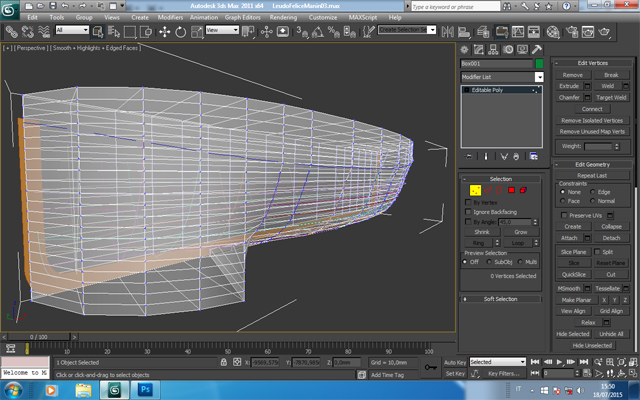Switch to Polygon sub-object selection icon
640x400 pixels.
[511, 190]
